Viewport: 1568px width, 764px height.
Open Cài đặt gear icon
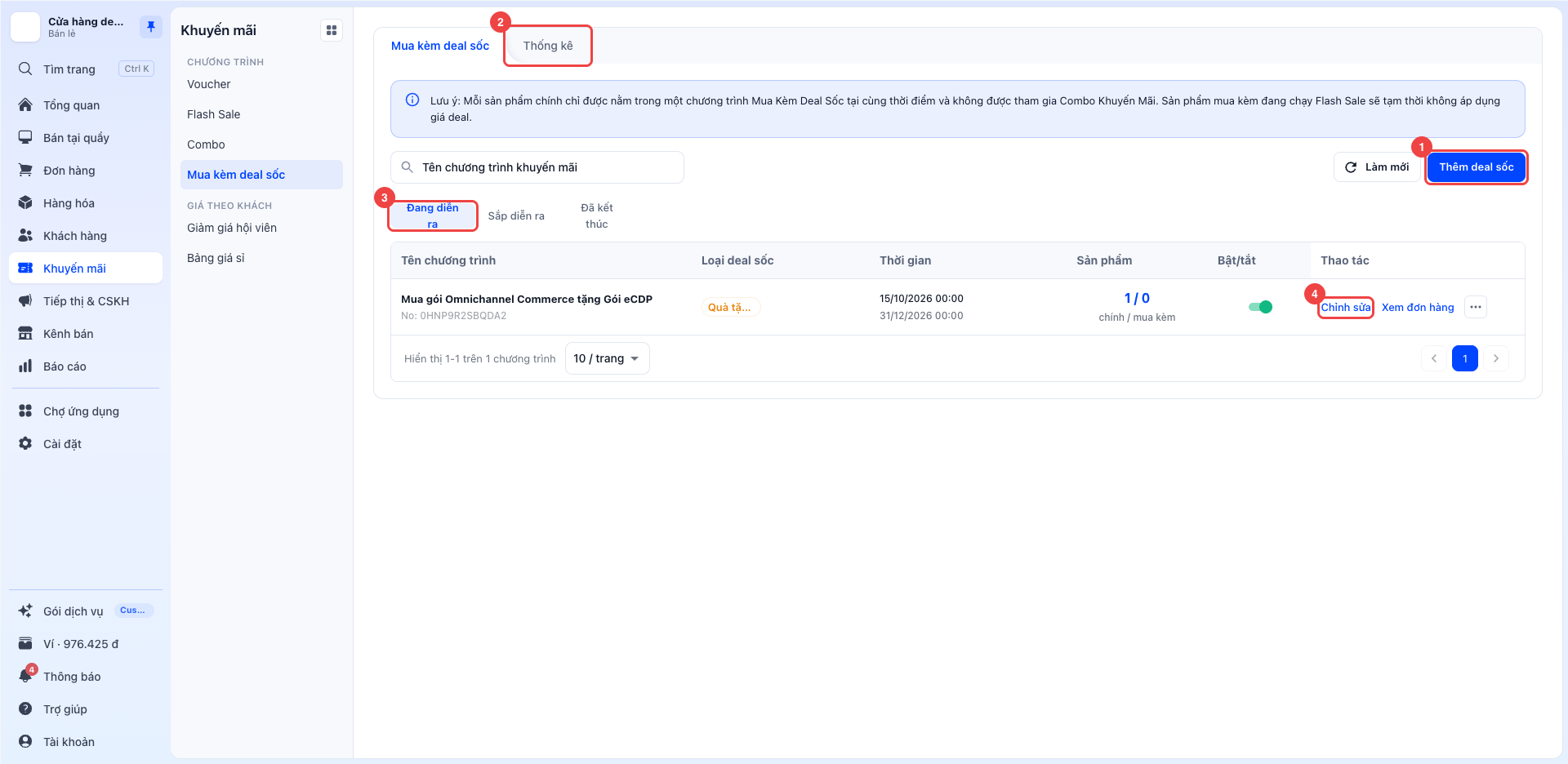pyautogui.click(x=25, y=443)
